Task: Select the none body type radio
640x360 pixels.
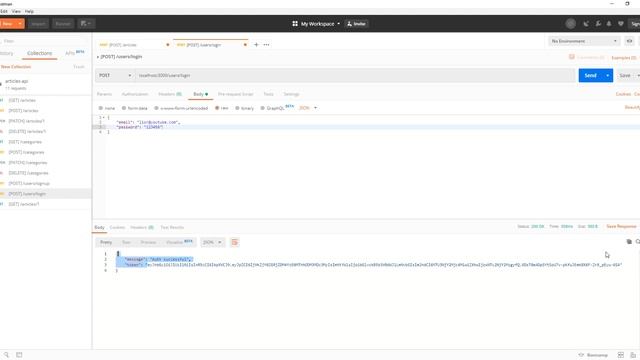Action: tap(101, 108)
